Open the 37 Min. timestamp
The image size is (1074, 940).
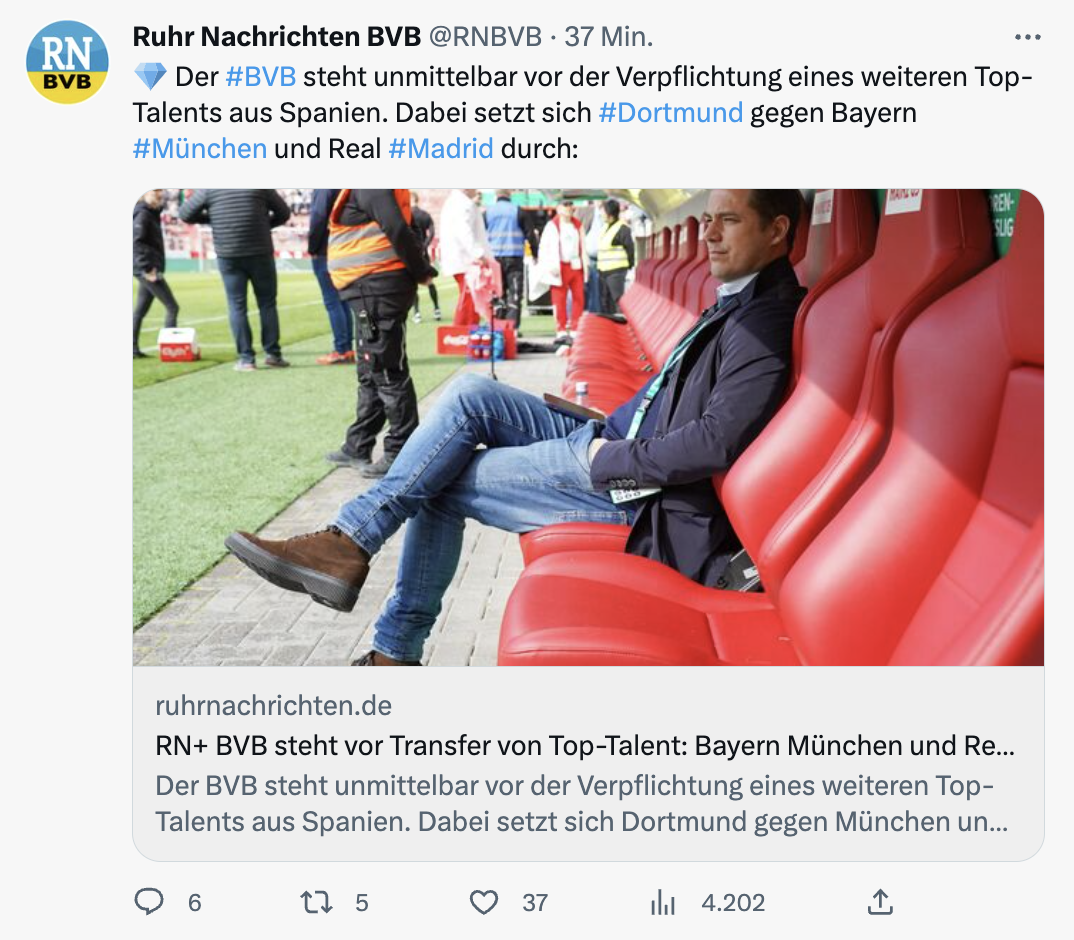point(609,37)
